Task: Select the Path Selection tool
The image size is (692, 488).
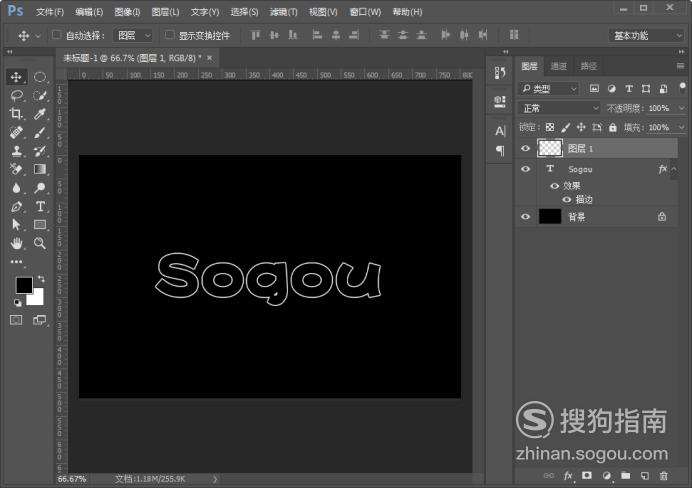Action: click(x=16, y=225)
